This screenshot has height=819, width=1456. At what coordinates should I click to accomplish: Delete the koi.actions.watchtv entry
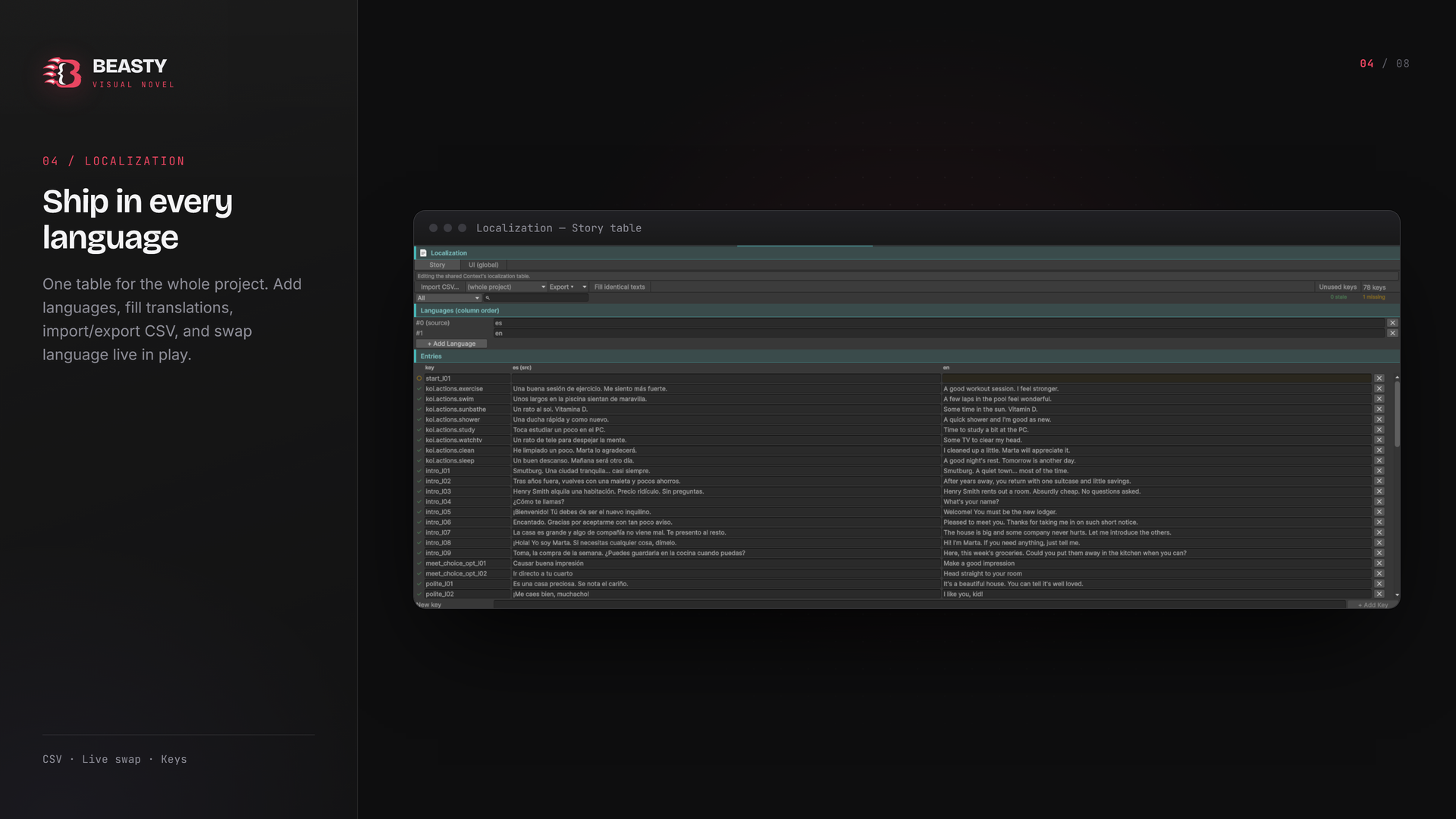(1379, 440)
